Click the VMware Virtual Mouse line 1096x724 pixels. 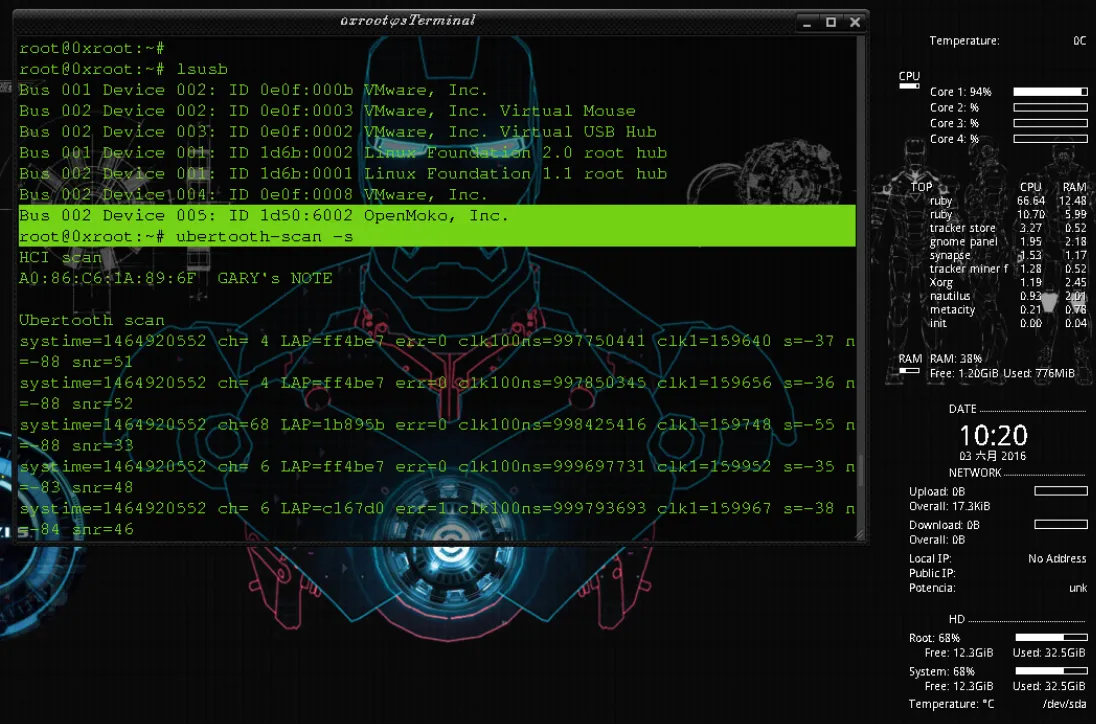pyautogui.click(x=327, y=110)
